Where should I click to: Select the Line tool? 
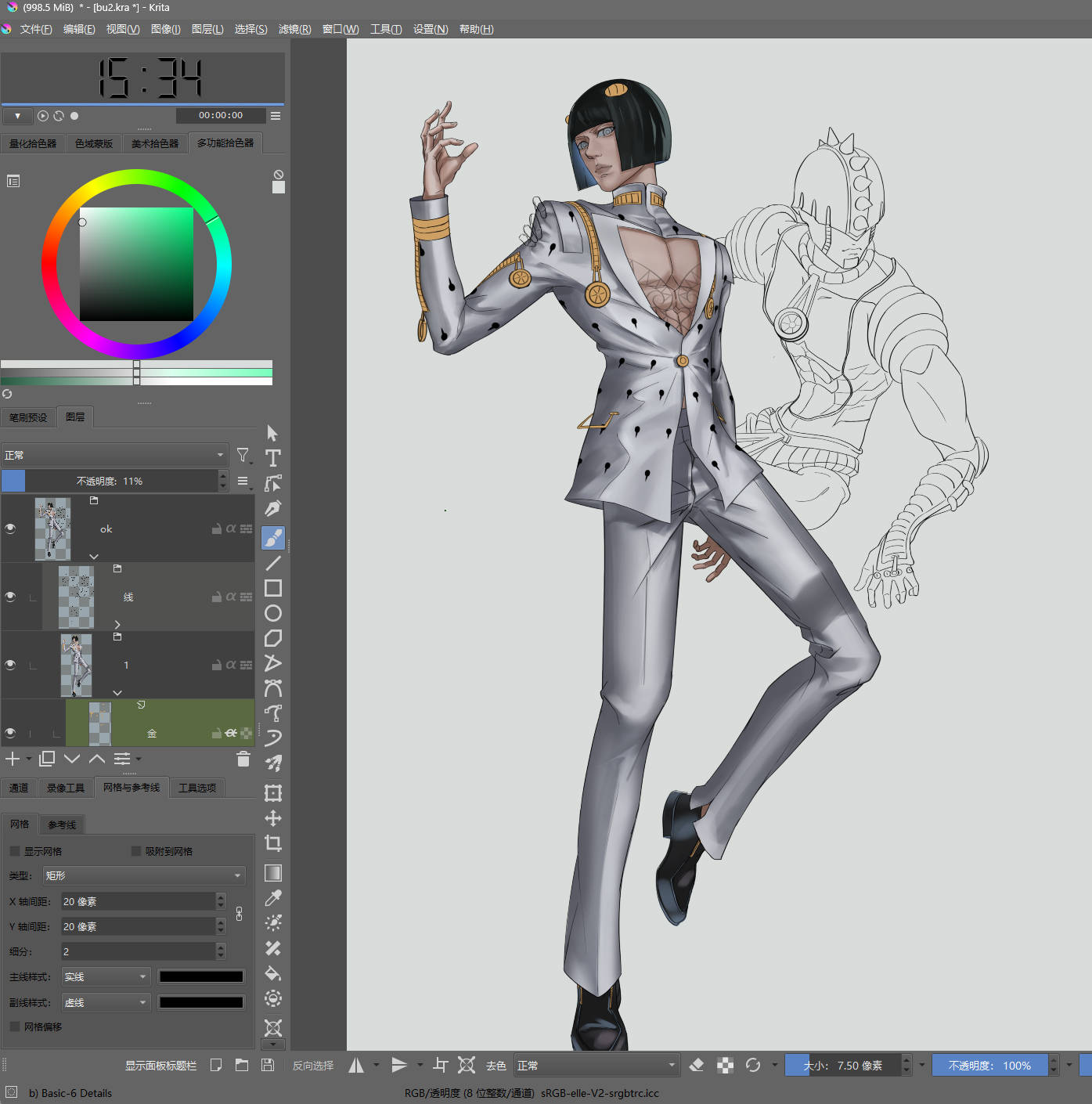tap(272, 563)
